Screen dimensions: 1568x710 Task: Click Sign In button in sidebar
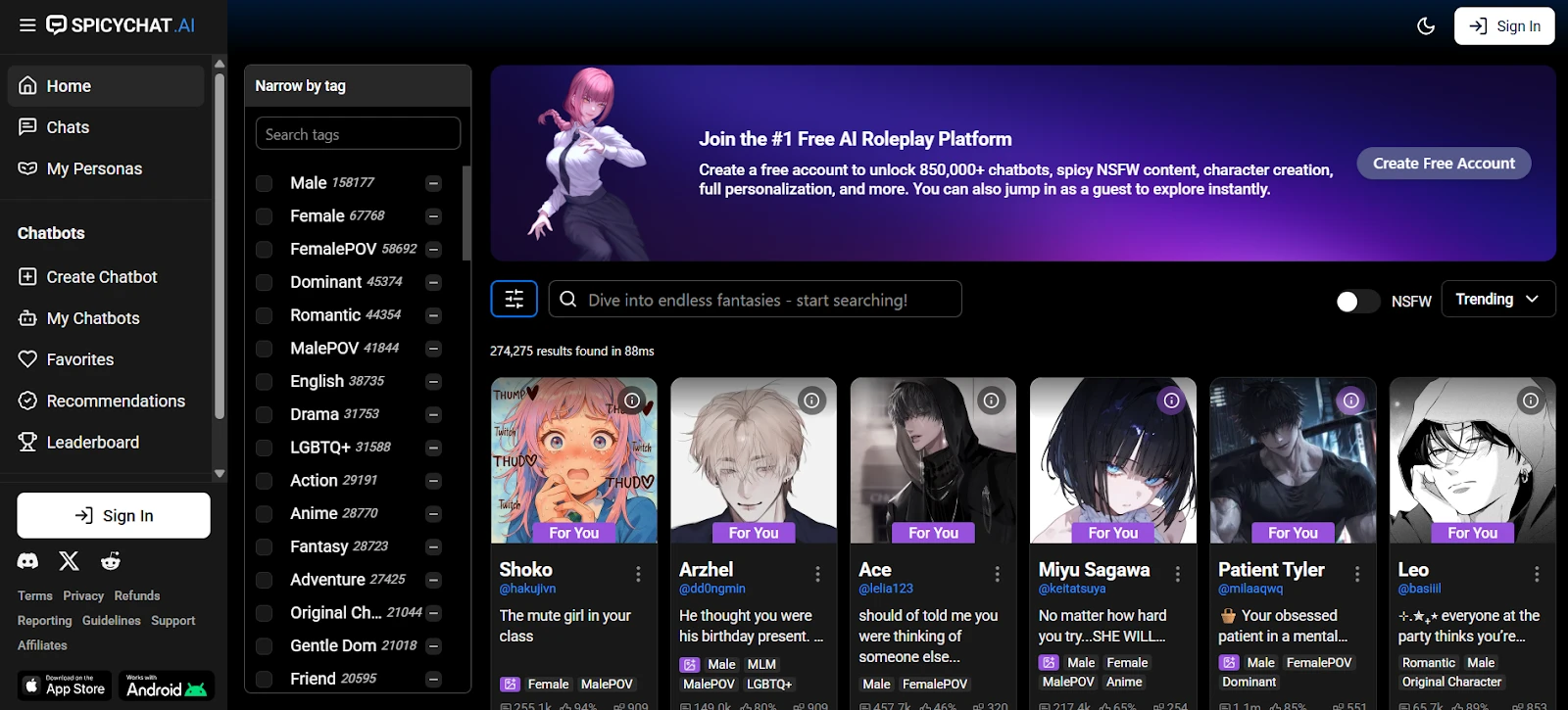114,515
